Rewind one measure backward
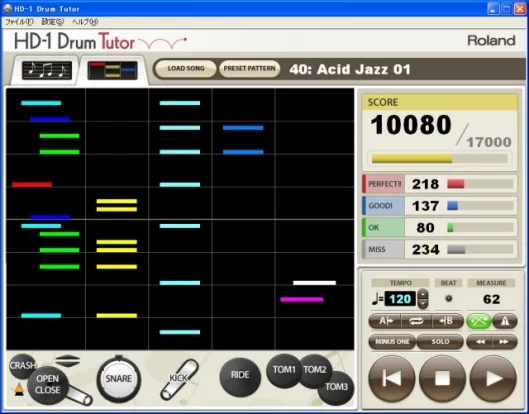Screen dimensions: 529x414 tap(479, 342)
